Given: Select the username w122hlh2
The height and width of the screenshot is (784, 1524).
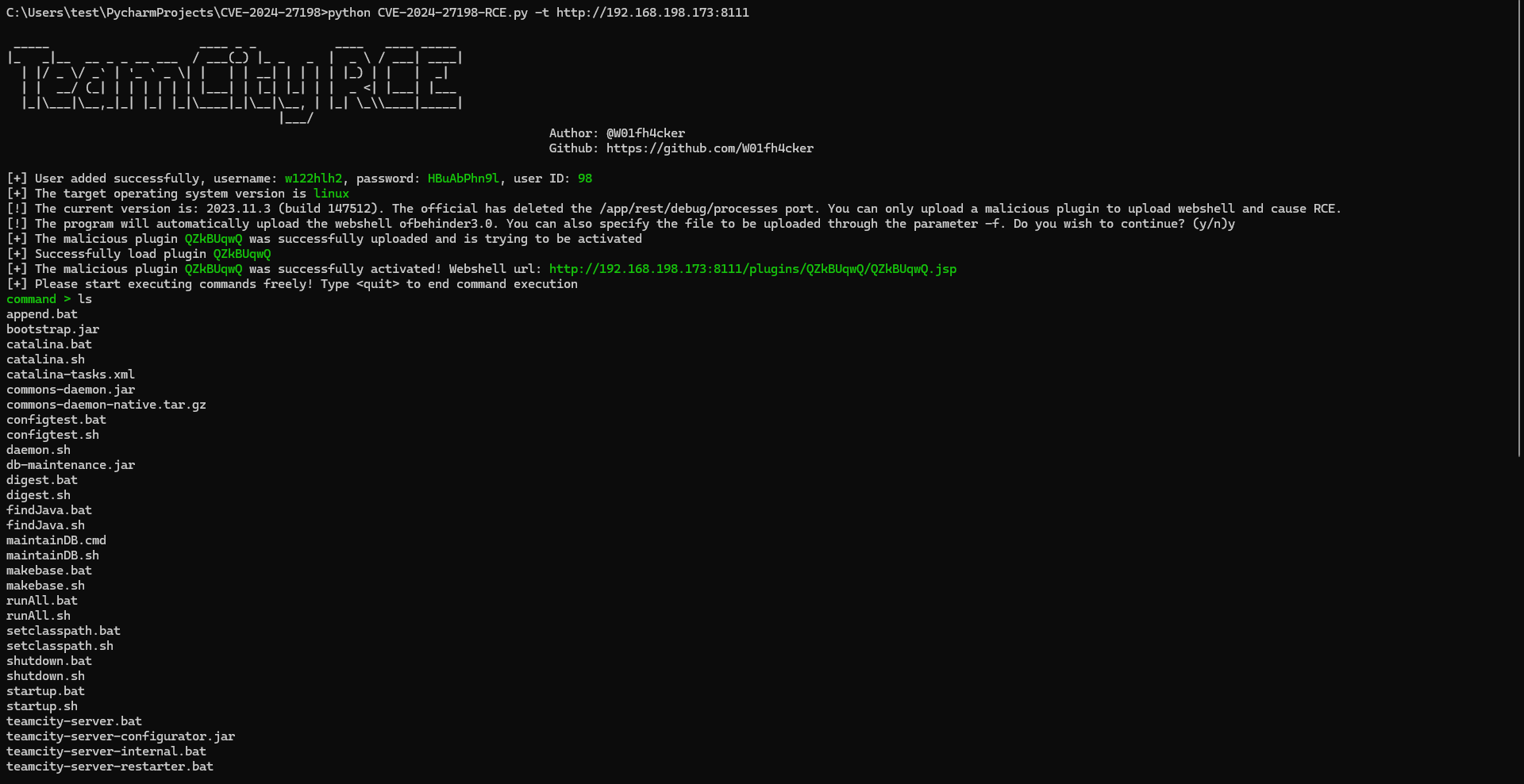Looking at the screenshot, I should pos(314,179).
